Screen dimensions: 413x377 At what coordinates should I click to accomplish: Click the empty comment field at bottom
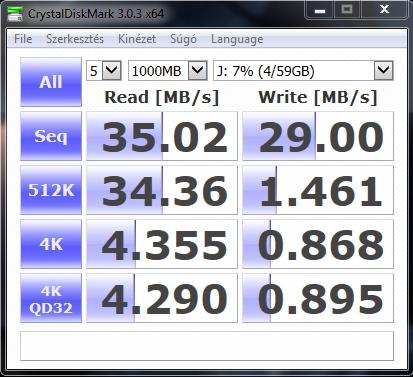(x=207, y=346)
